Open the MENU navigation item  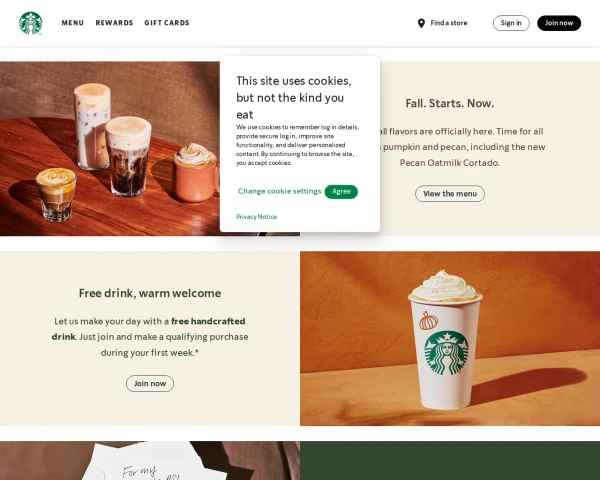click(x=73, y=23)
